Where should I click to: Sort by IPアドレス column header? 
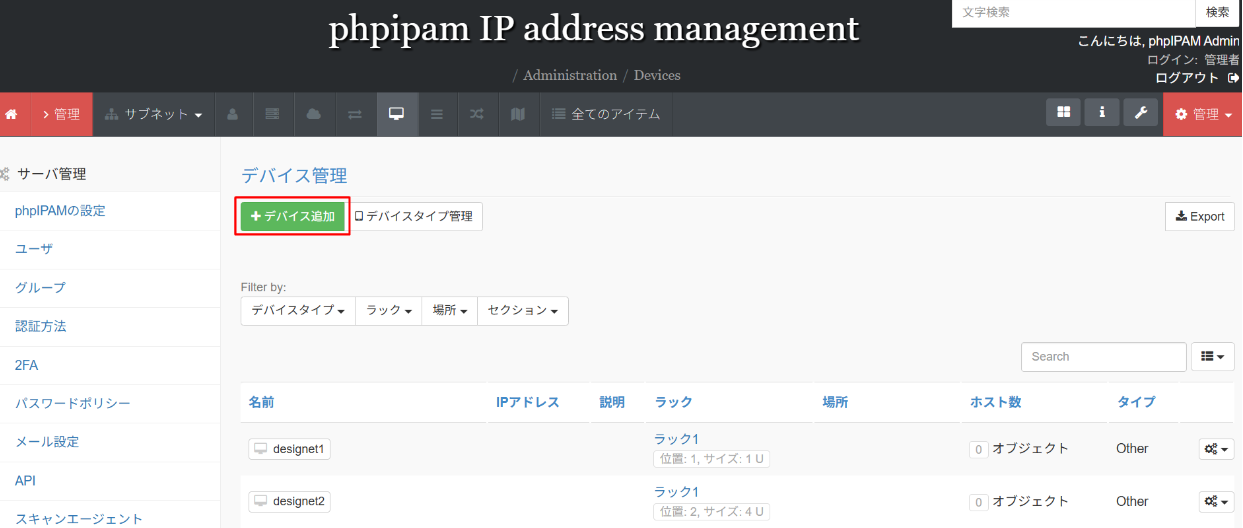(527, 402)
